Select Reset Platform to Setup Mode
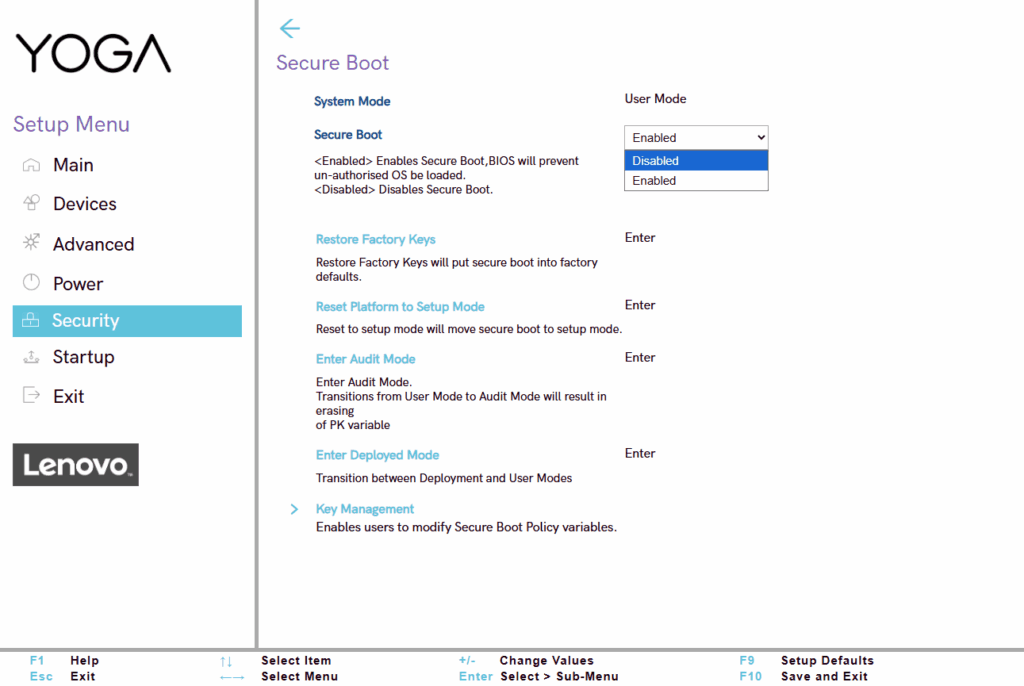The height and width of the screenshot is (686, 1024). 400,307
